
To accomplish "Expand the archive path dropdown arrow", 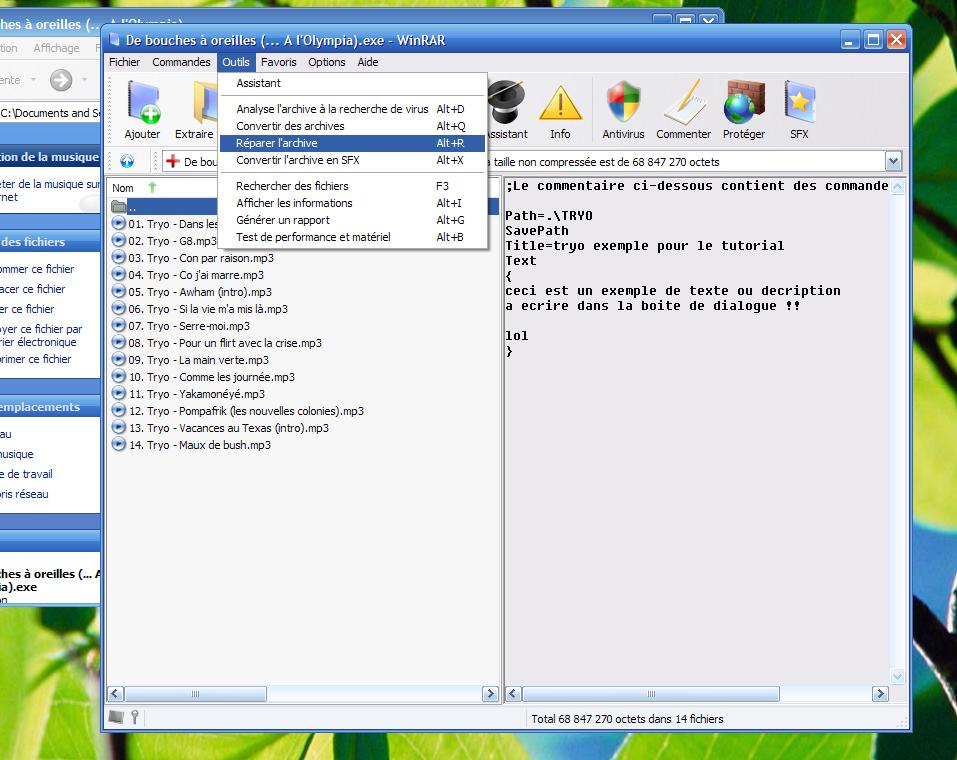I will pos(893,162).
